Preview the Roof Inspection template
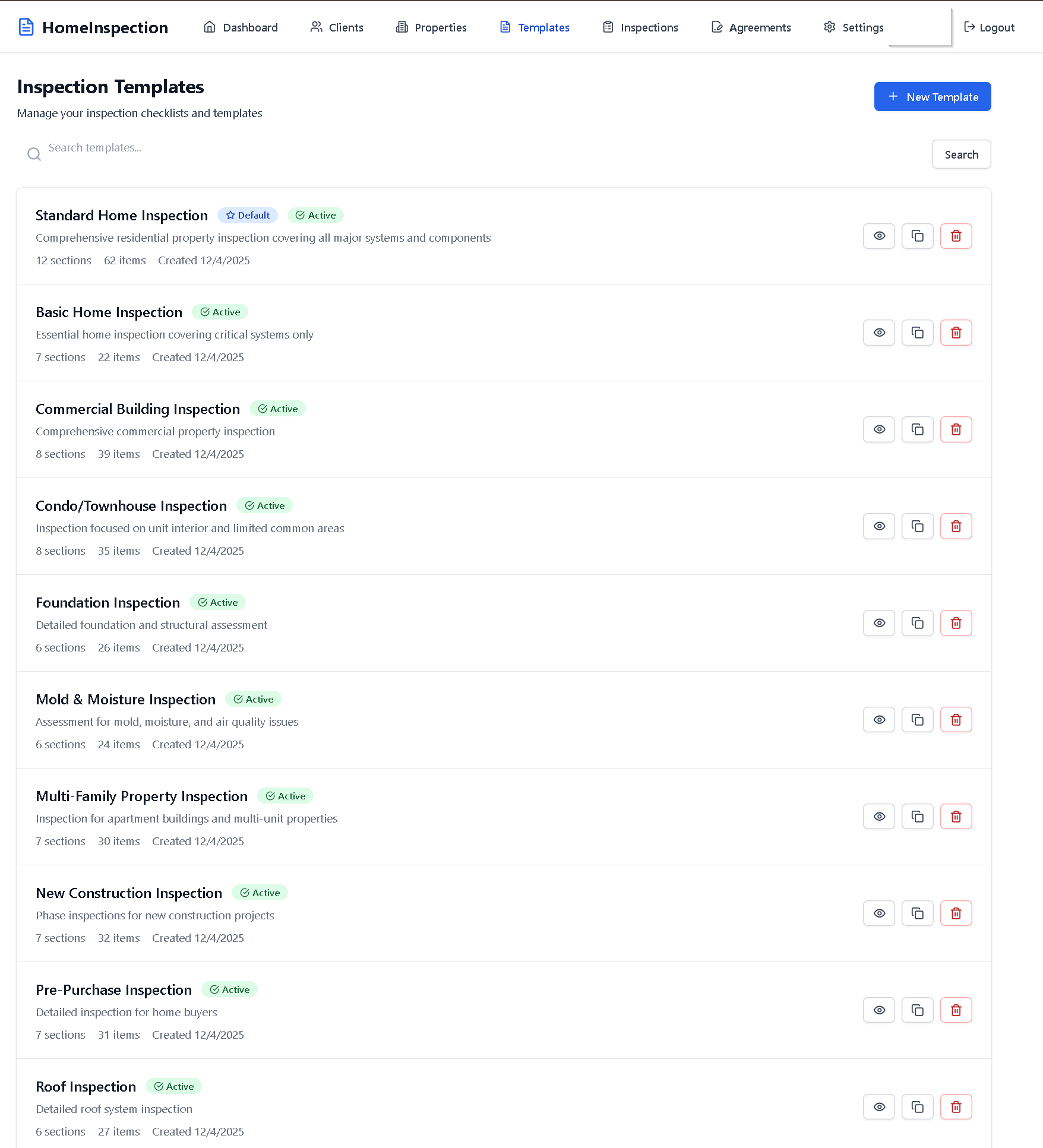The image size is (1043, 1148). pos(878,1106)
